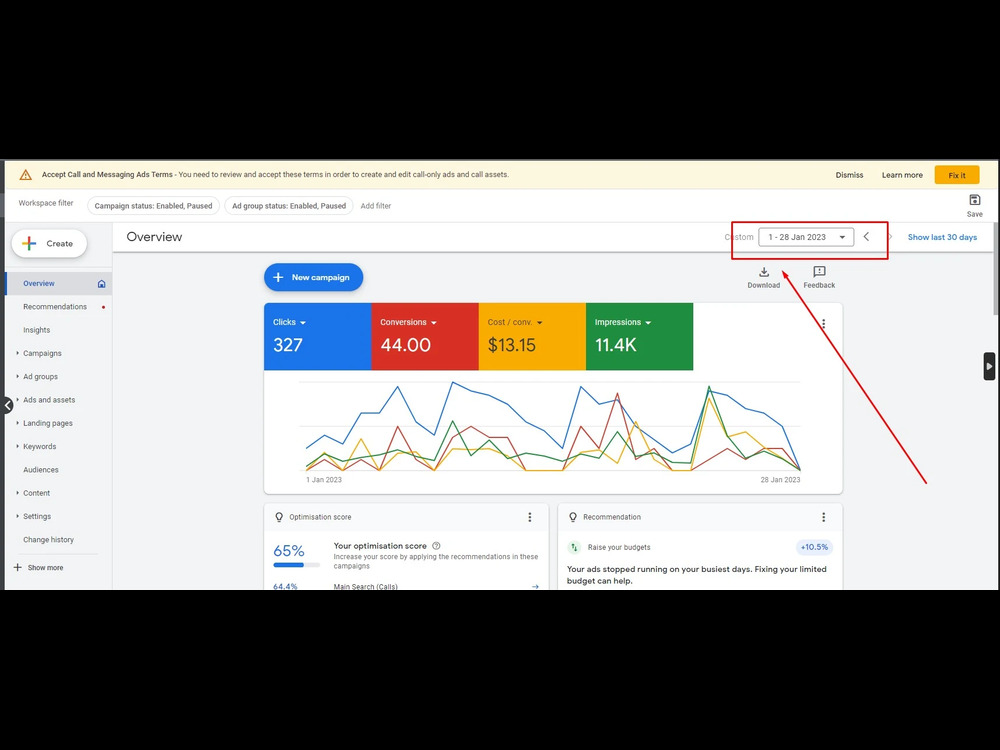Click the help icon next to Your optimisation score
Viewport: 1000px width, 750px height.
point(436,546)
